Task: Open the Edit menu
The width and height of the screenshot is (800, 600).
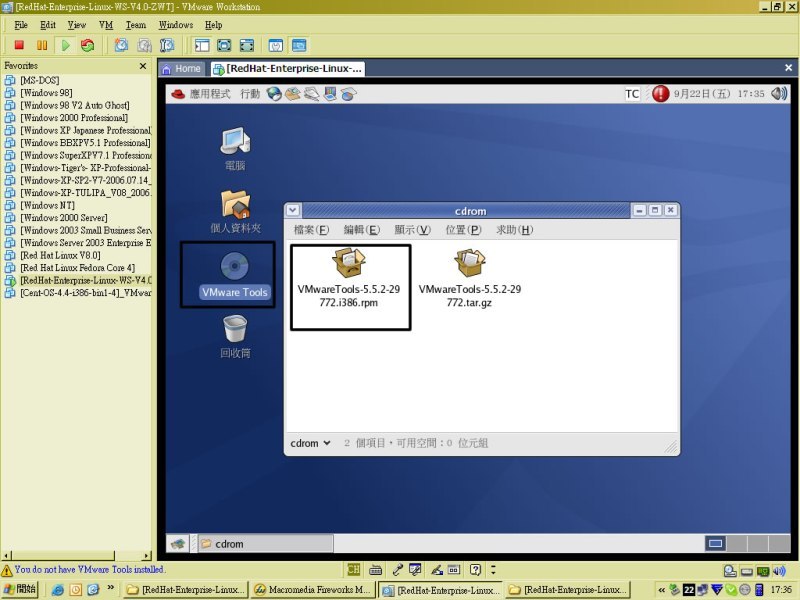Action: [48, 25]
